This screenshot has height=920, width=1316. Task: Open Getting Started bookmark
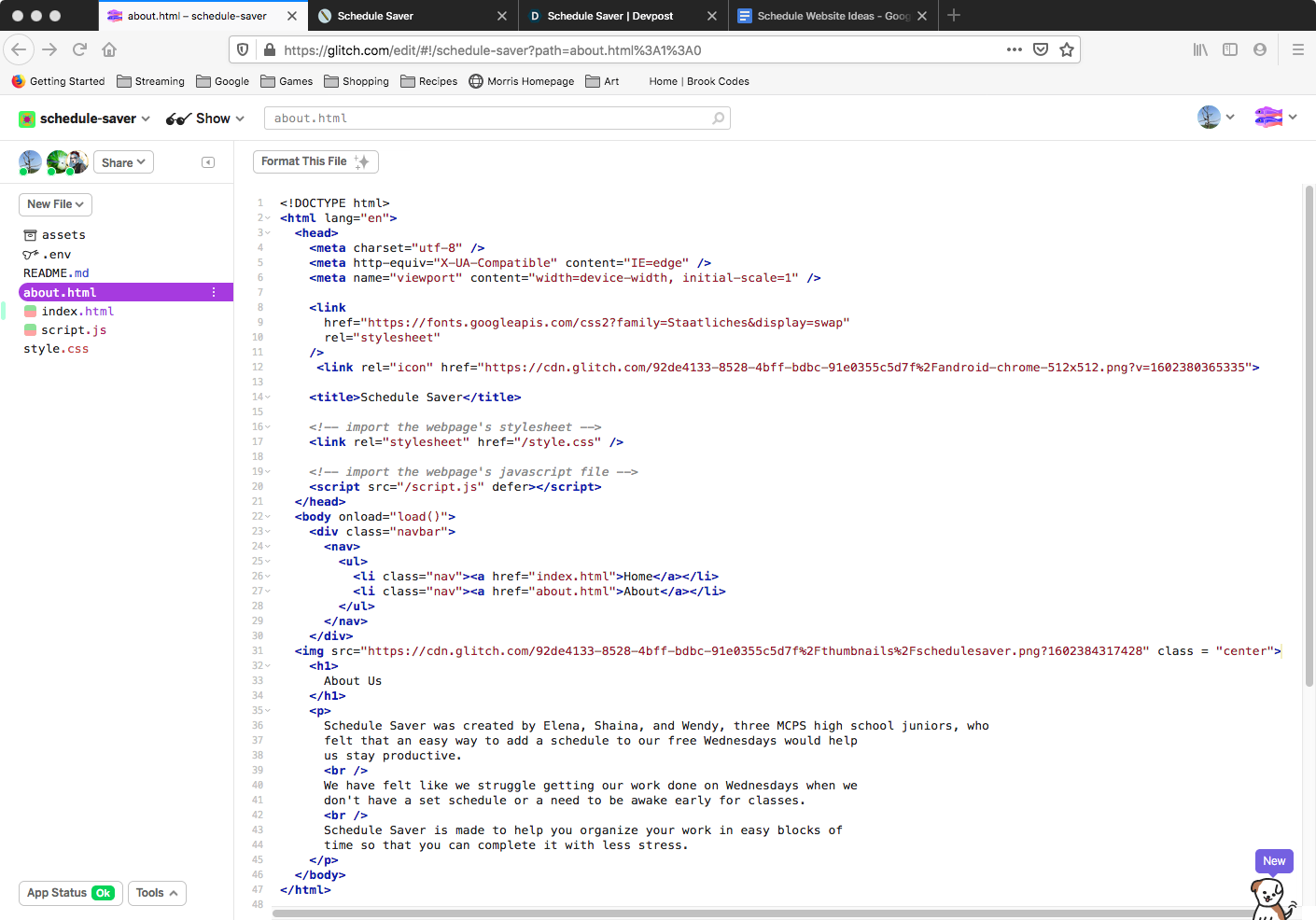[x=58, y=81]
